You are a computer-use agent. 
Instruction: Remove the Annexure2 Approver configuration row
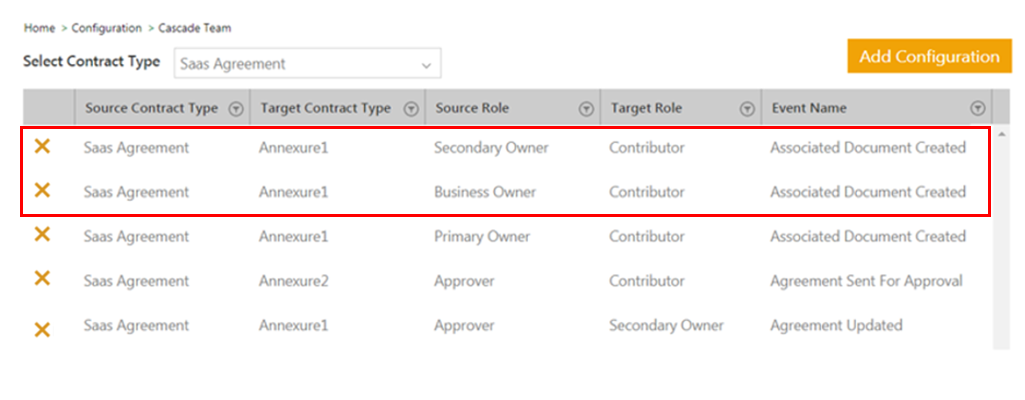[x=42, y=279]
